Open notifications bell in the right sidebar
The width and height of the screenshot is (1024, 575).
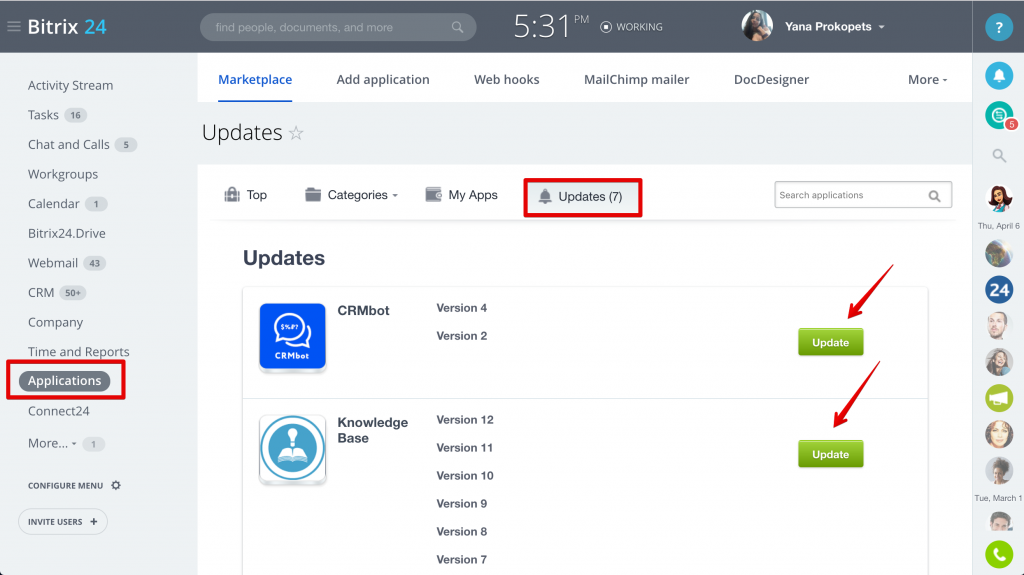999,76
